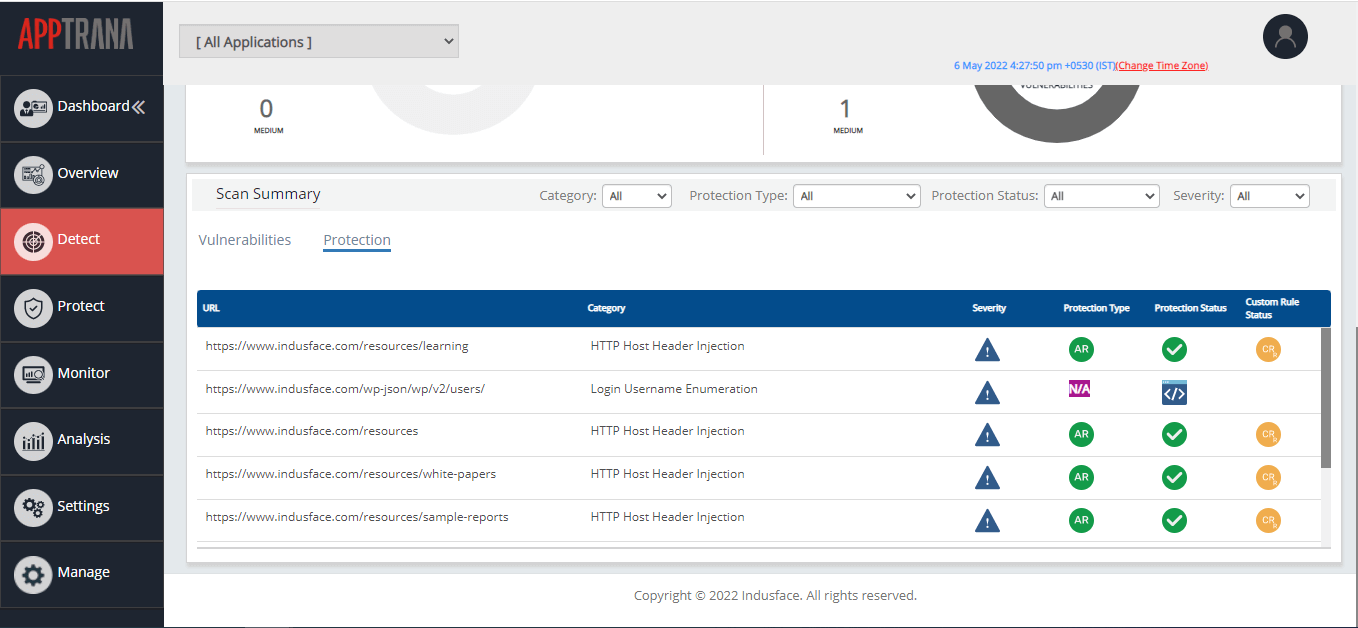The image size is (1358, 628).
Task: Click the Overview sidebar icon
Action: coord(34,174)
